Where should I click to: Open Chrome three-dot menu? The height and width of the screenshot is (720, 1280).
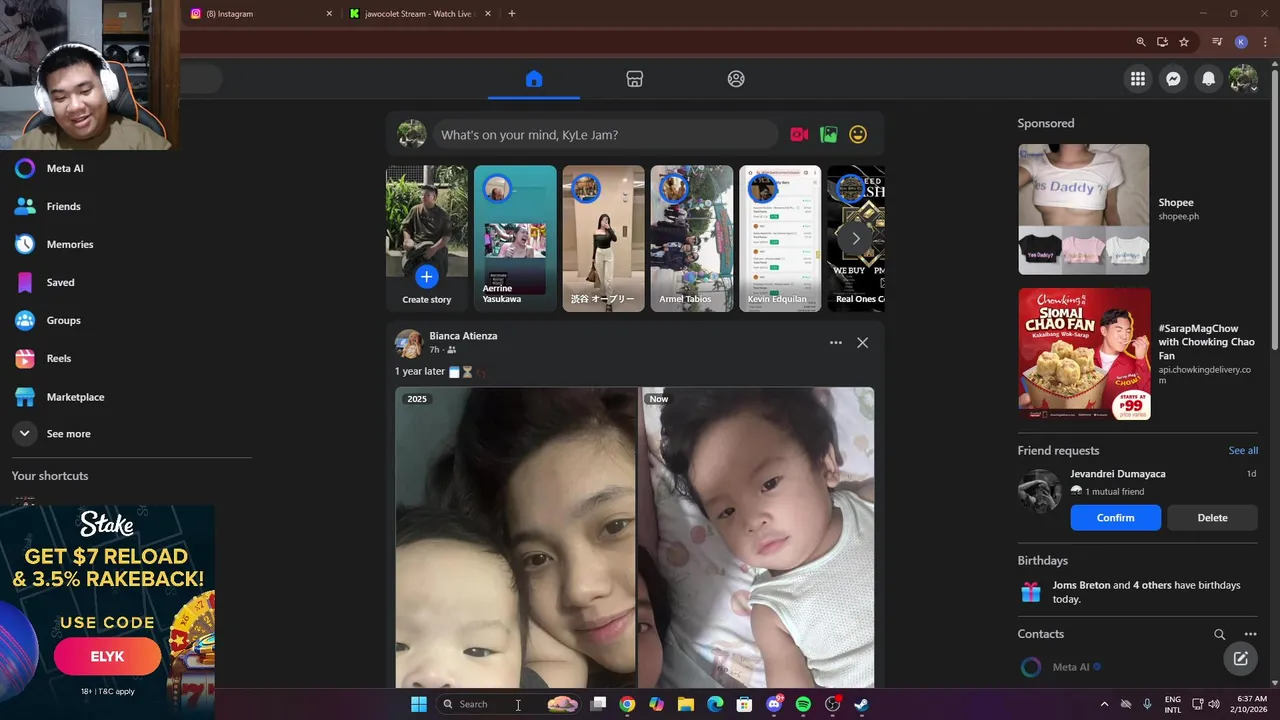click(x=1264, y=42)
